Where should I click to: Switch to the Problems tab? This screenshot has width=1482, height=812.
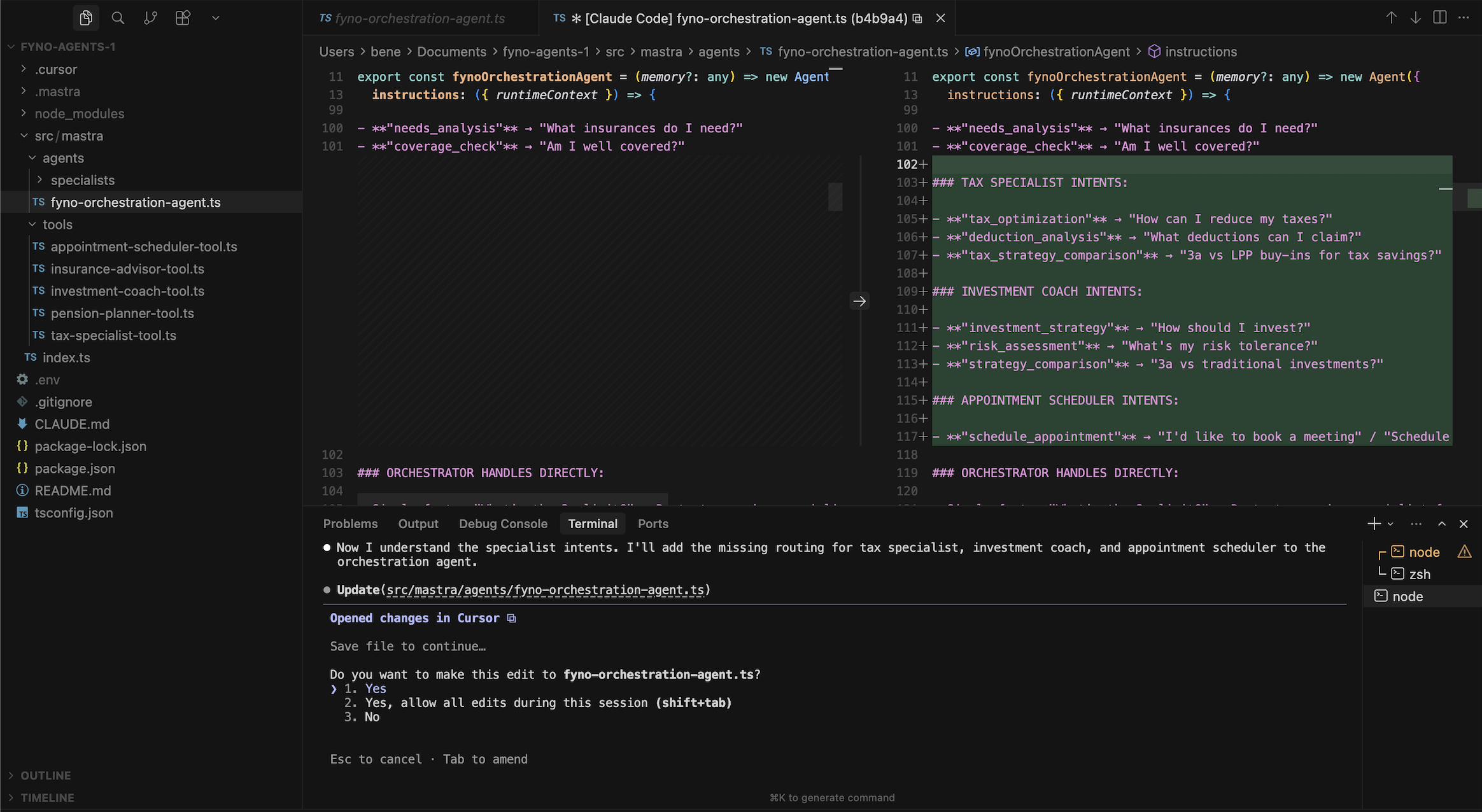[350, 524]
